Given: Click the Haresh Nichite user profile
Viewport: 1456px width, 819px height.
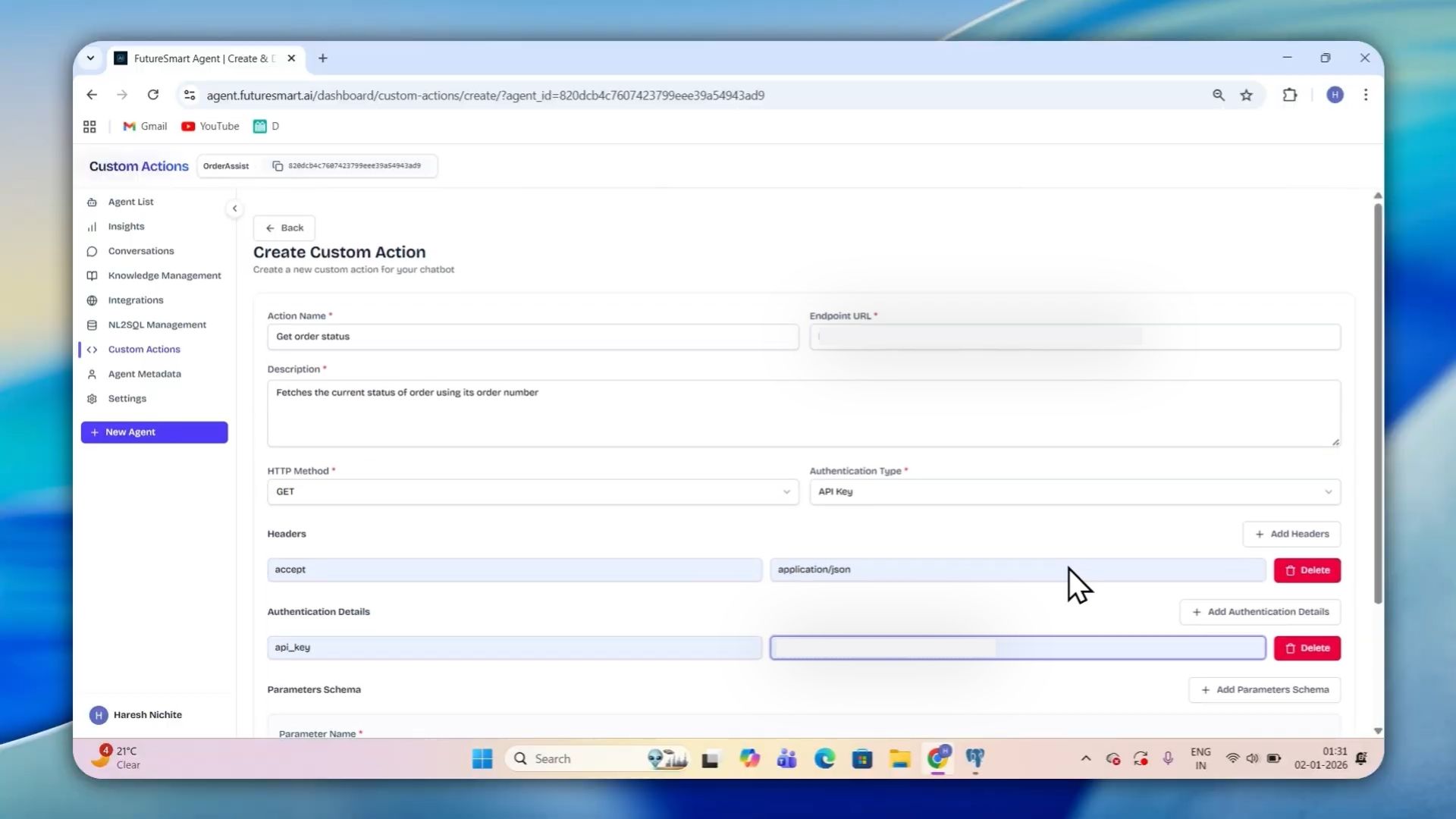Looking at the screenshot, I should 136,715.
